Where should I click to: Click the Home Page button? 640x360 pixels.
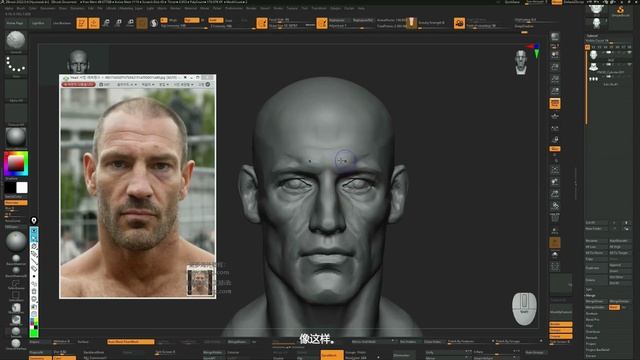point(15,23)
